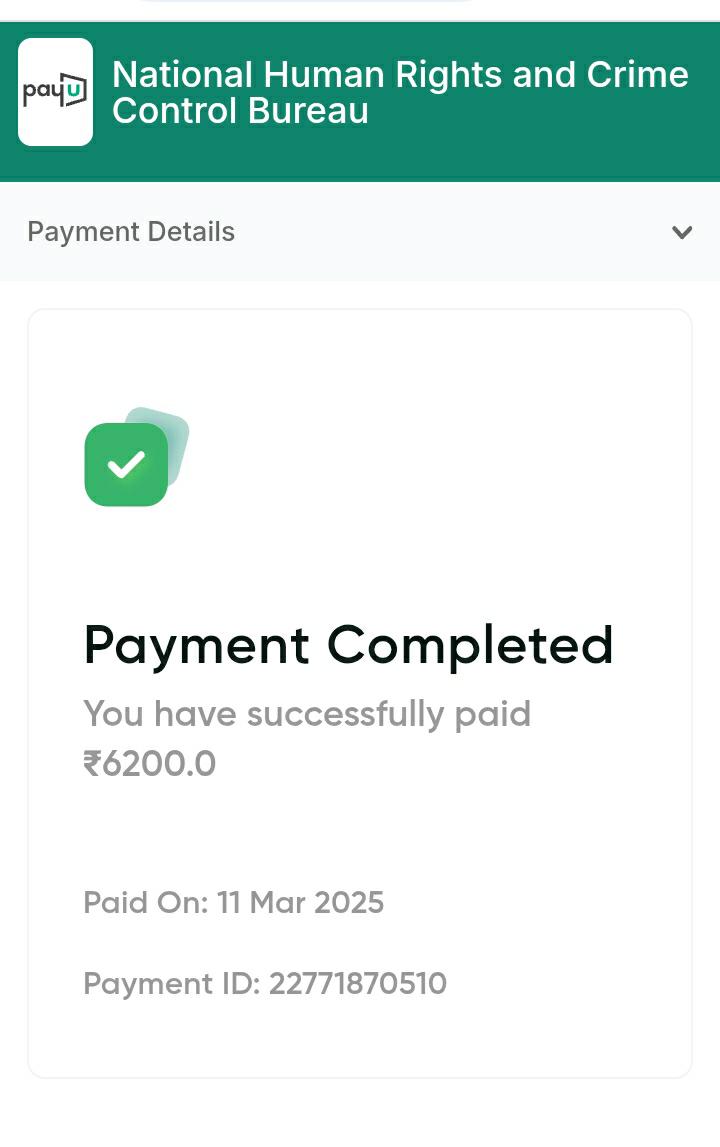Open the Payment Details section label
Screen dimensions: 720x1147
(131, 232)
